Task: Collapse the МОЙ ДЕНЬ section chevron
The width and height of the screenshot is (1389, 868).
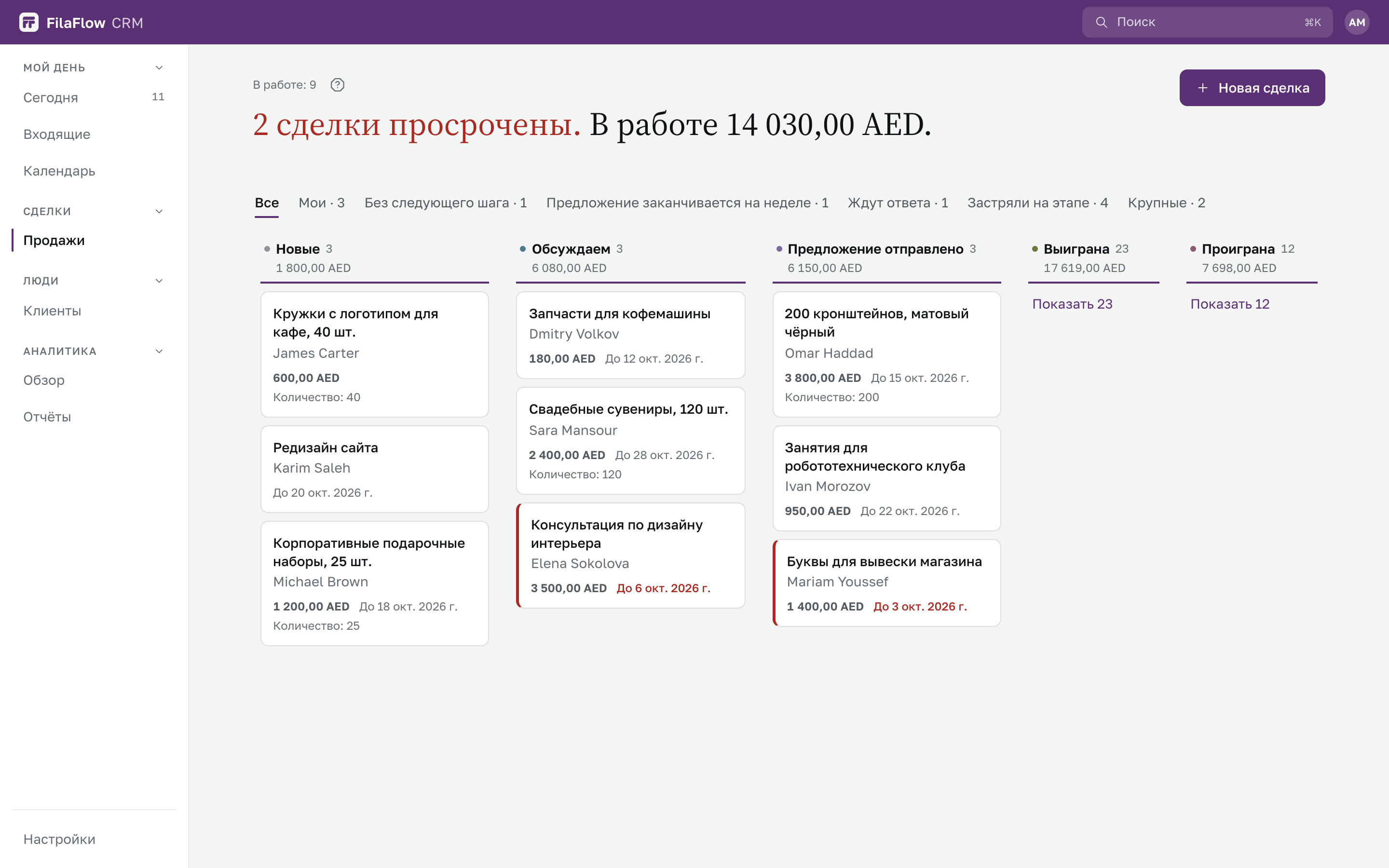Action: [x=159, y=68]
